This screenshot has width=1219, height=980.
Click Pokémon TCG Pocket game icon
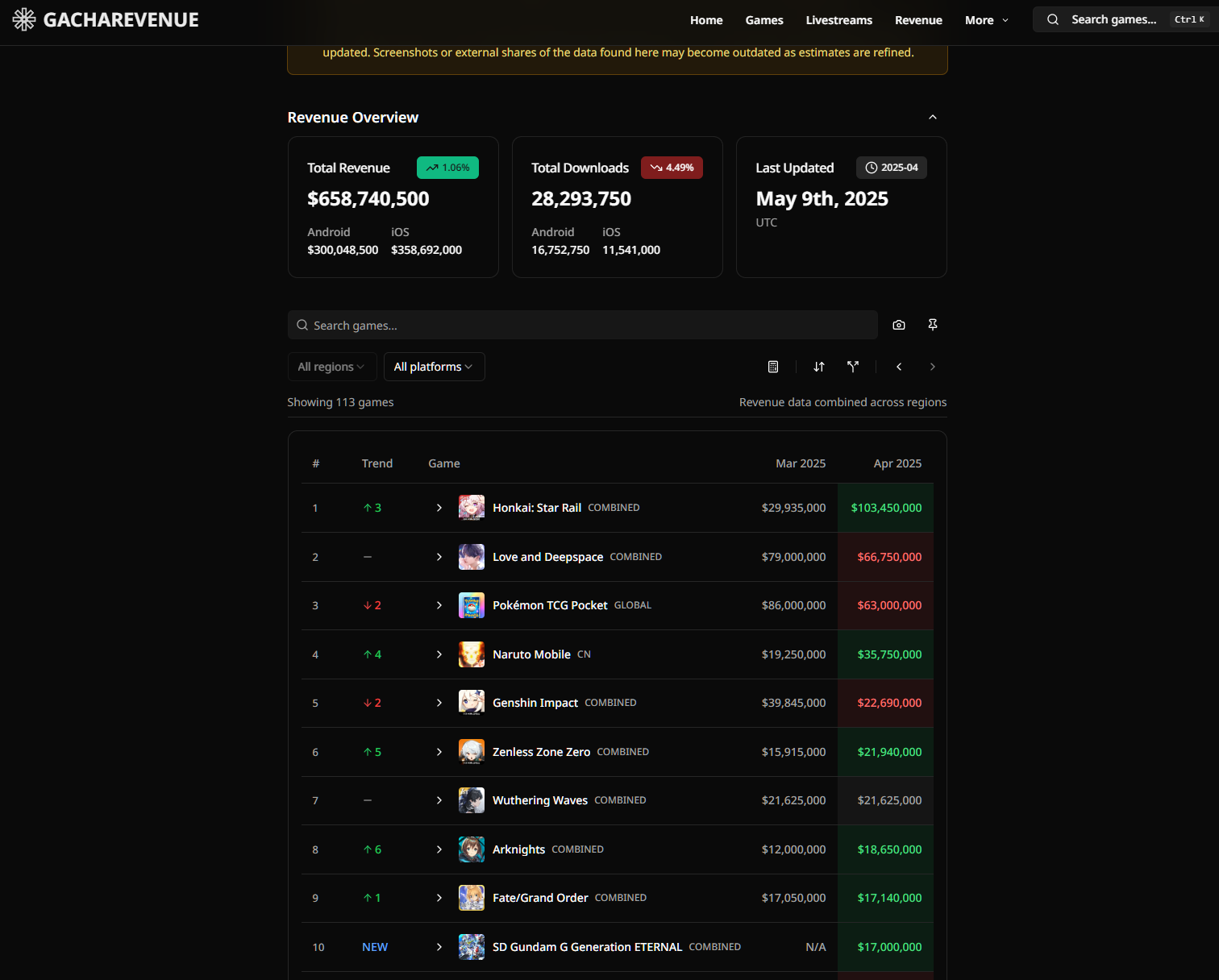pos(472,605)
